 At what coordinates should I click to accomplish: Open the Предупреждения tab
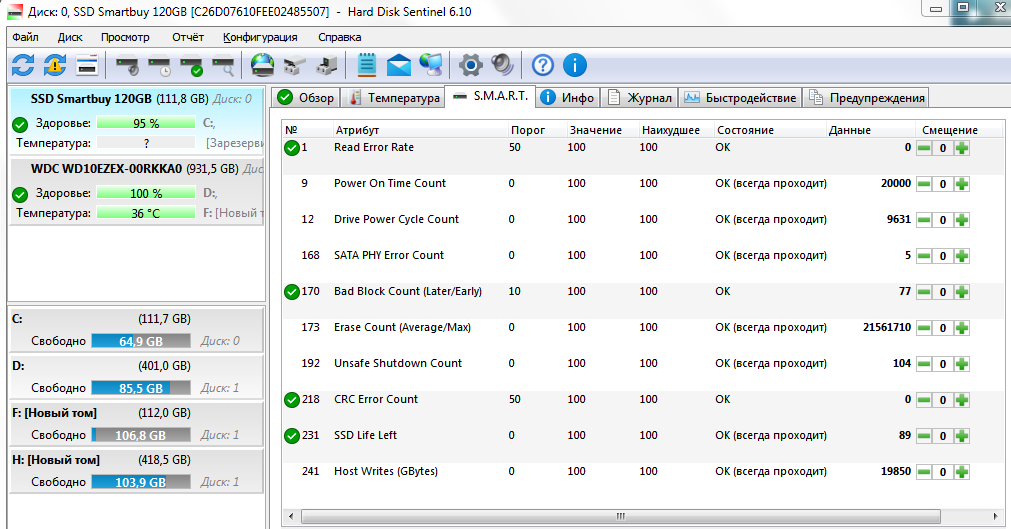click(x=867, y=97)
